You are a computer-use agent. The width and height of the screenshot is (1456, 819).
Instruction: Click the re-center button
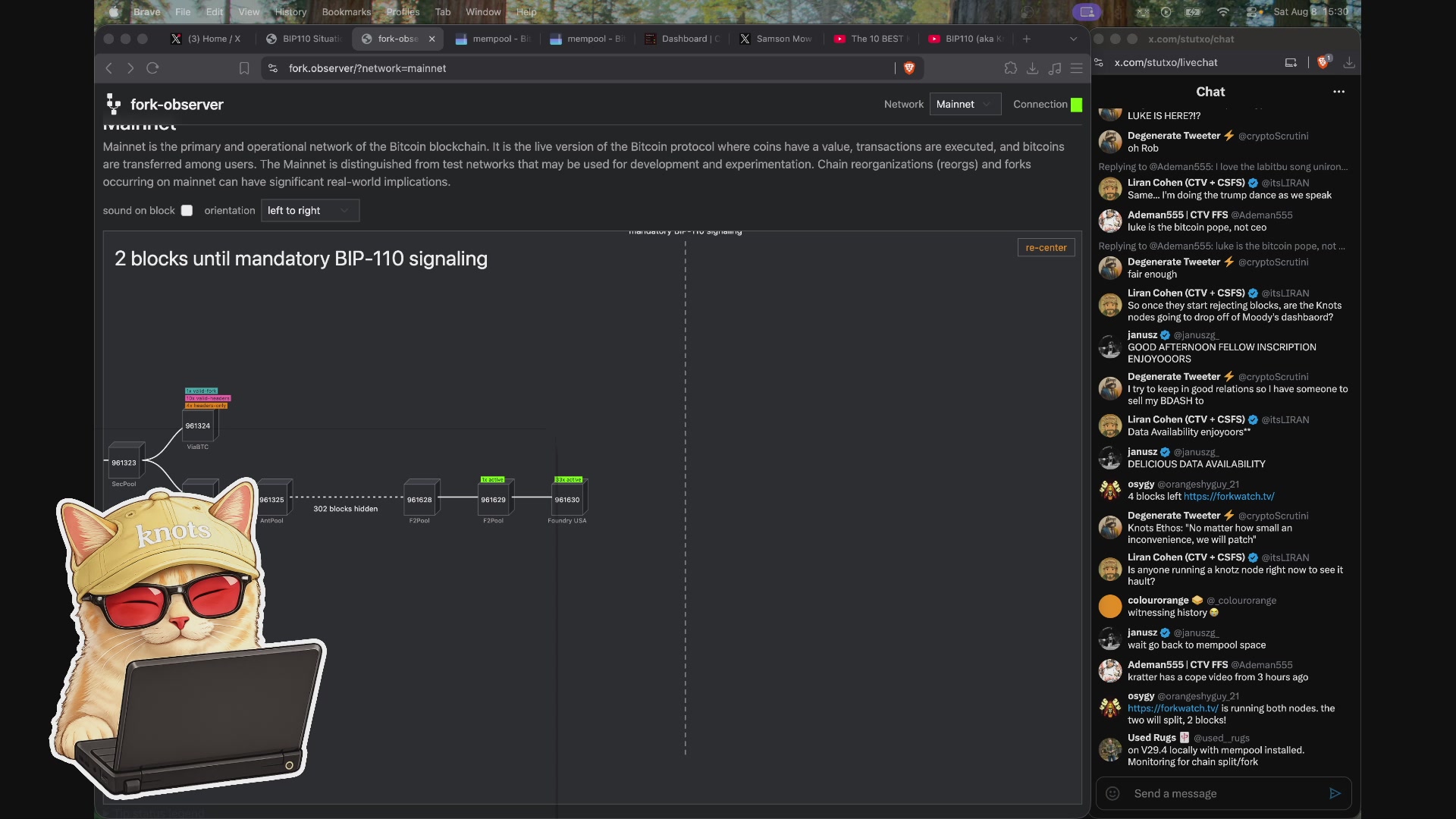pos(1046,247)
